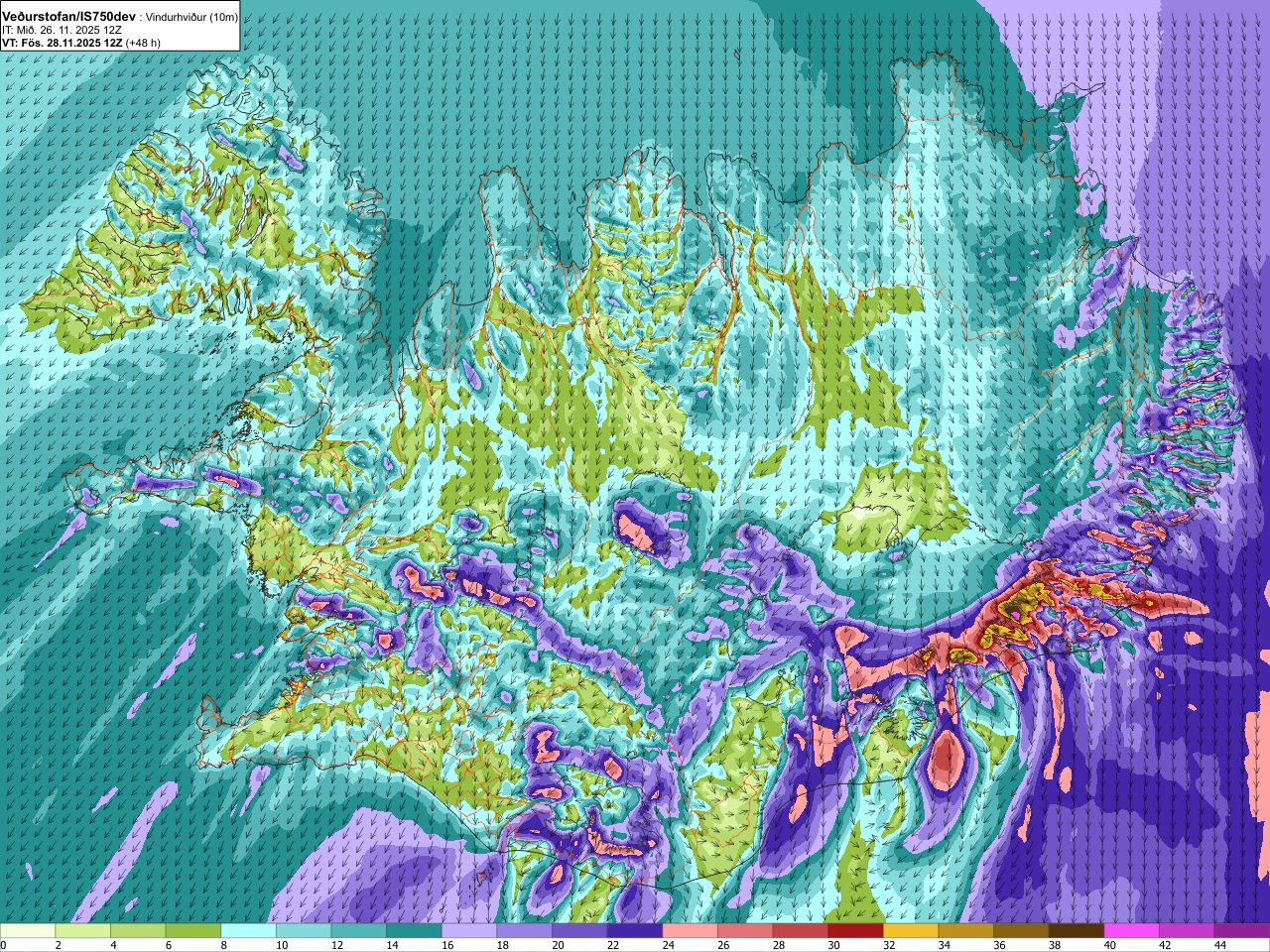Click the light pink 24–26 legend swatch
1270x952 pixels.
(691, 931)
